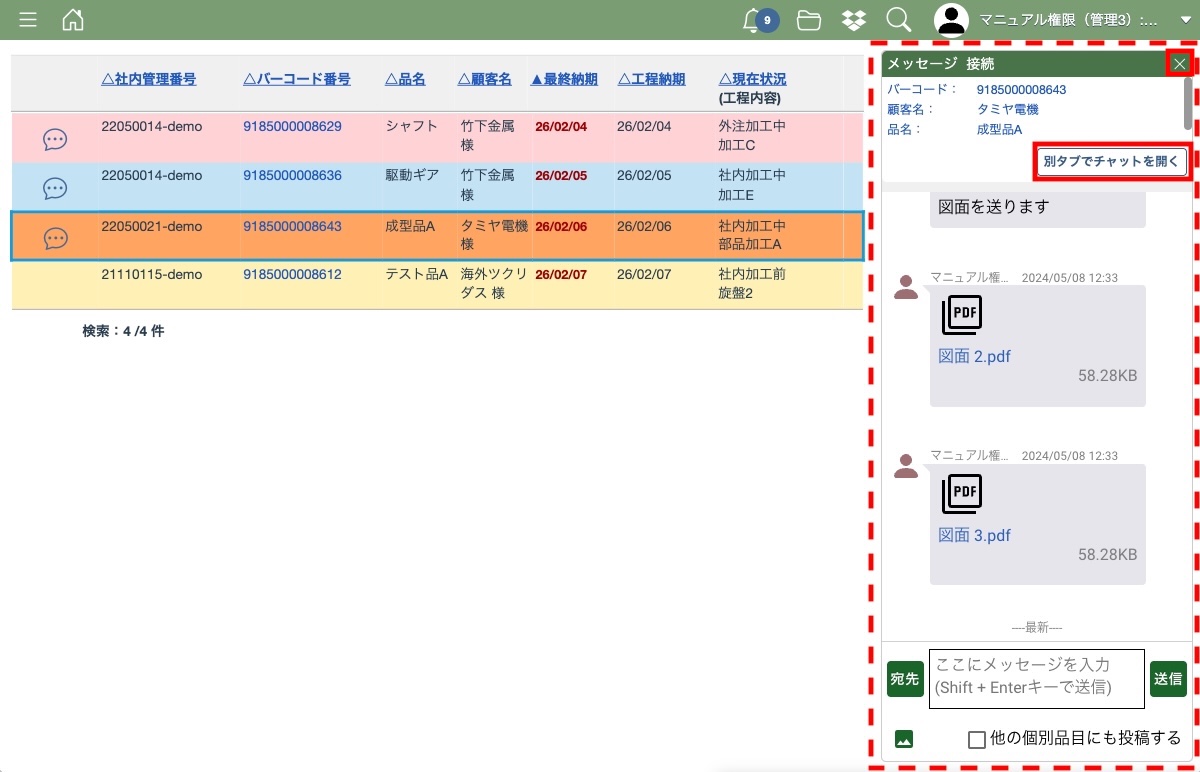Click the Dropbox icon
1200x772 pixels.
pos(854,20)
